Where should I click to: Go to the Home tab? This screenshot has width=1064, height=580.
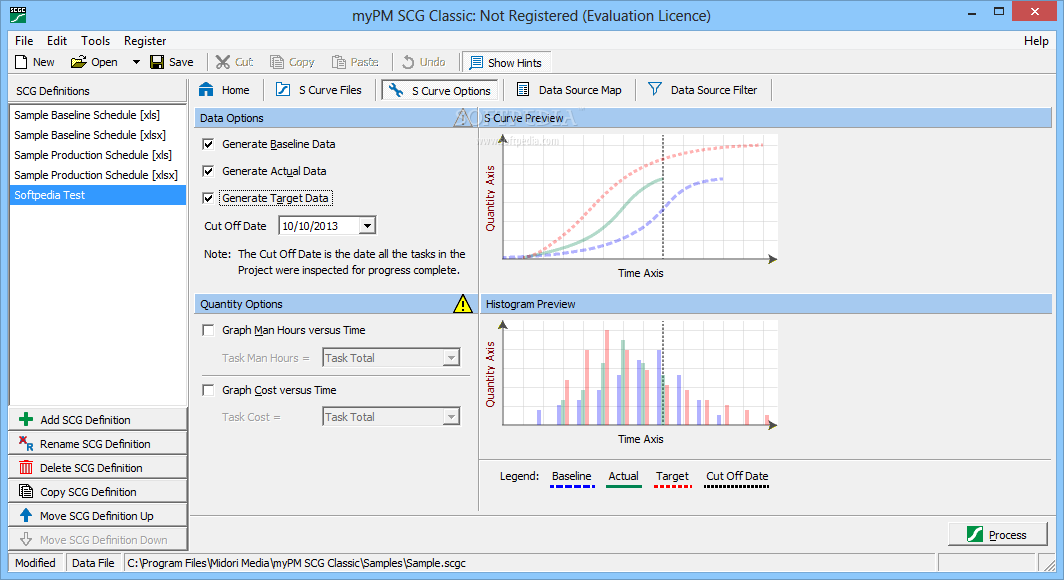click(x=225, y=90)
